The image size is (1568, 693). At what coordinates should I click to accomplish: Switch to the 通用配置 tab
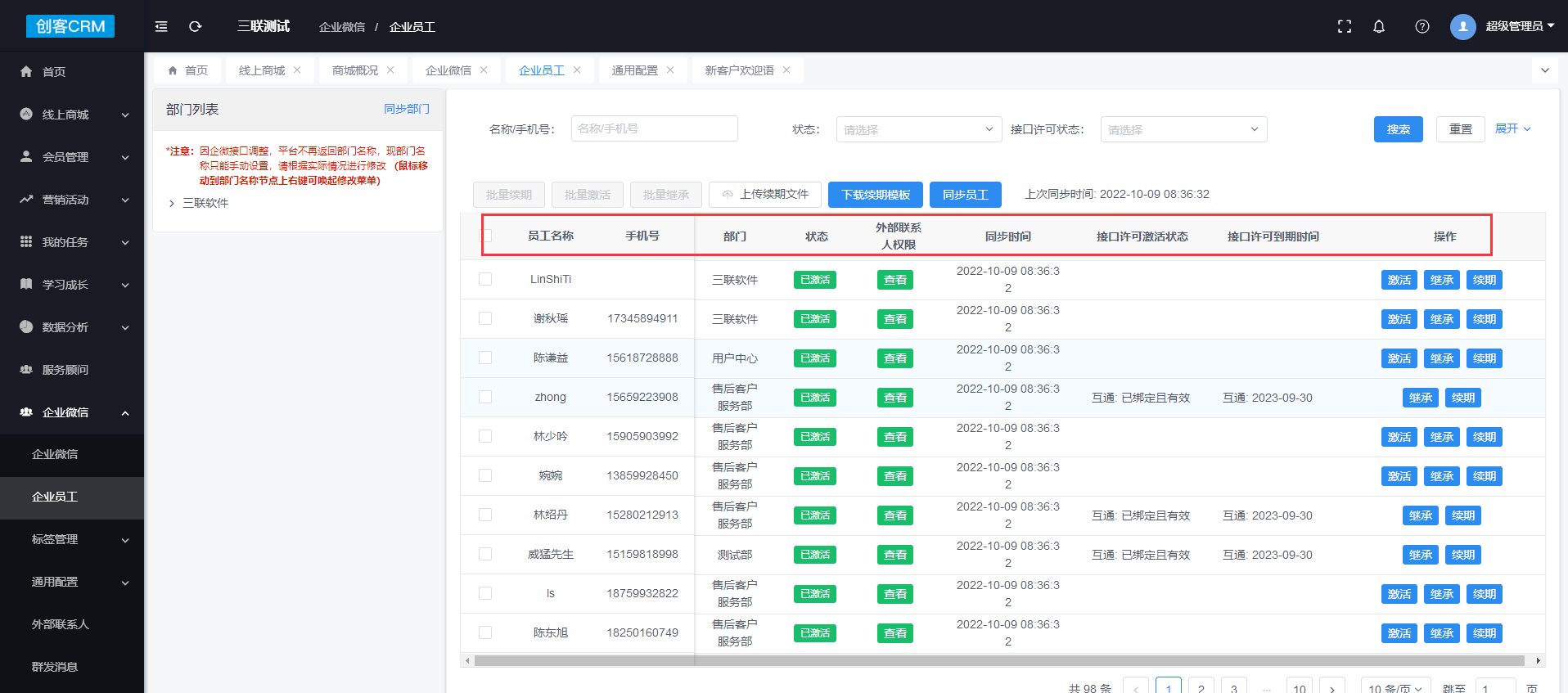[x=634, y=70]
